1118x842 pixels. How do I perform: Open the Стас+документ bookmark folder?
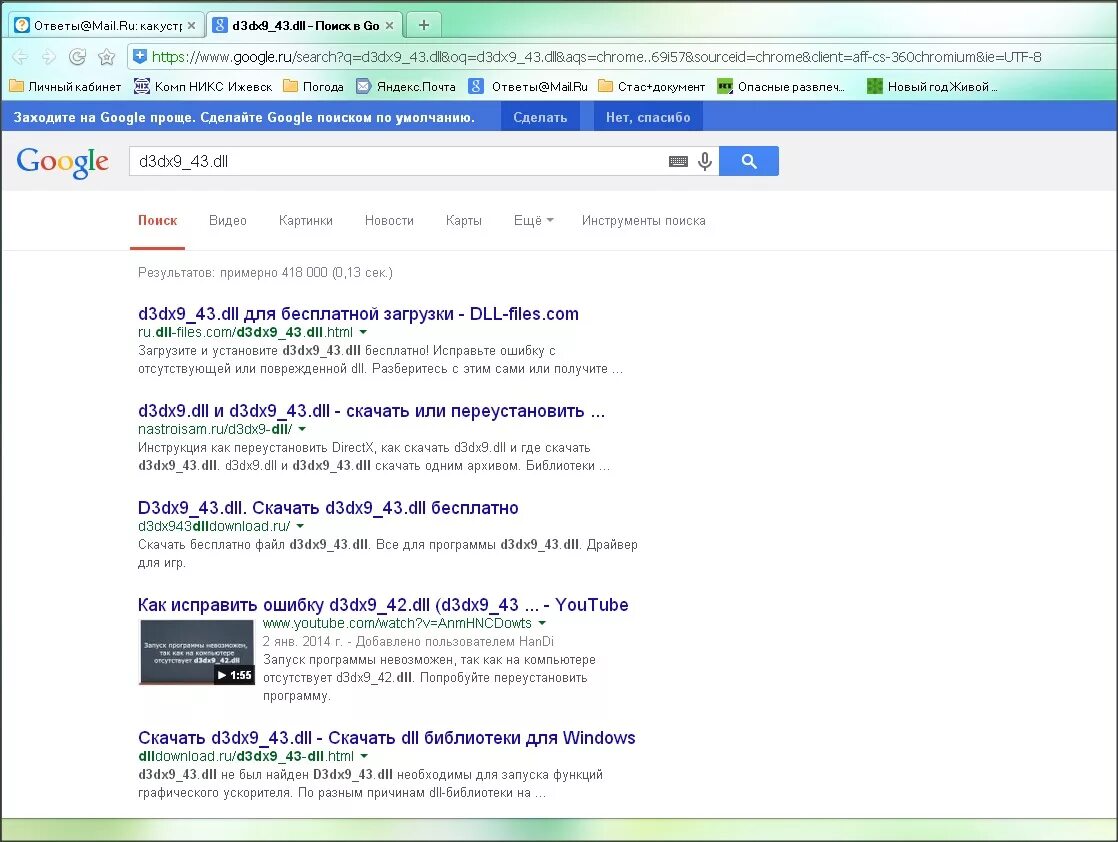(652, 86)
